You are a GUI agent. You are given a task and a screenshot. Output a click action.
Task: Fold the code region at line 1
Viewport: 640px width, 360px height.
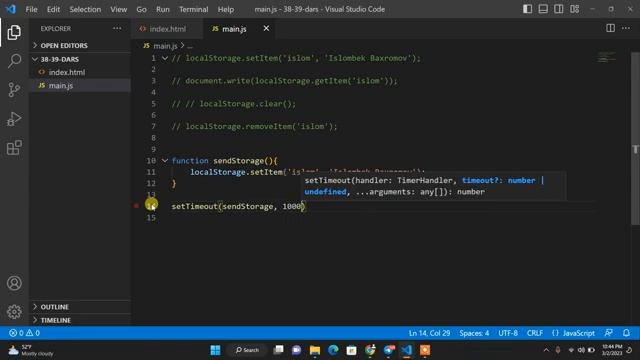click(164, 58)
